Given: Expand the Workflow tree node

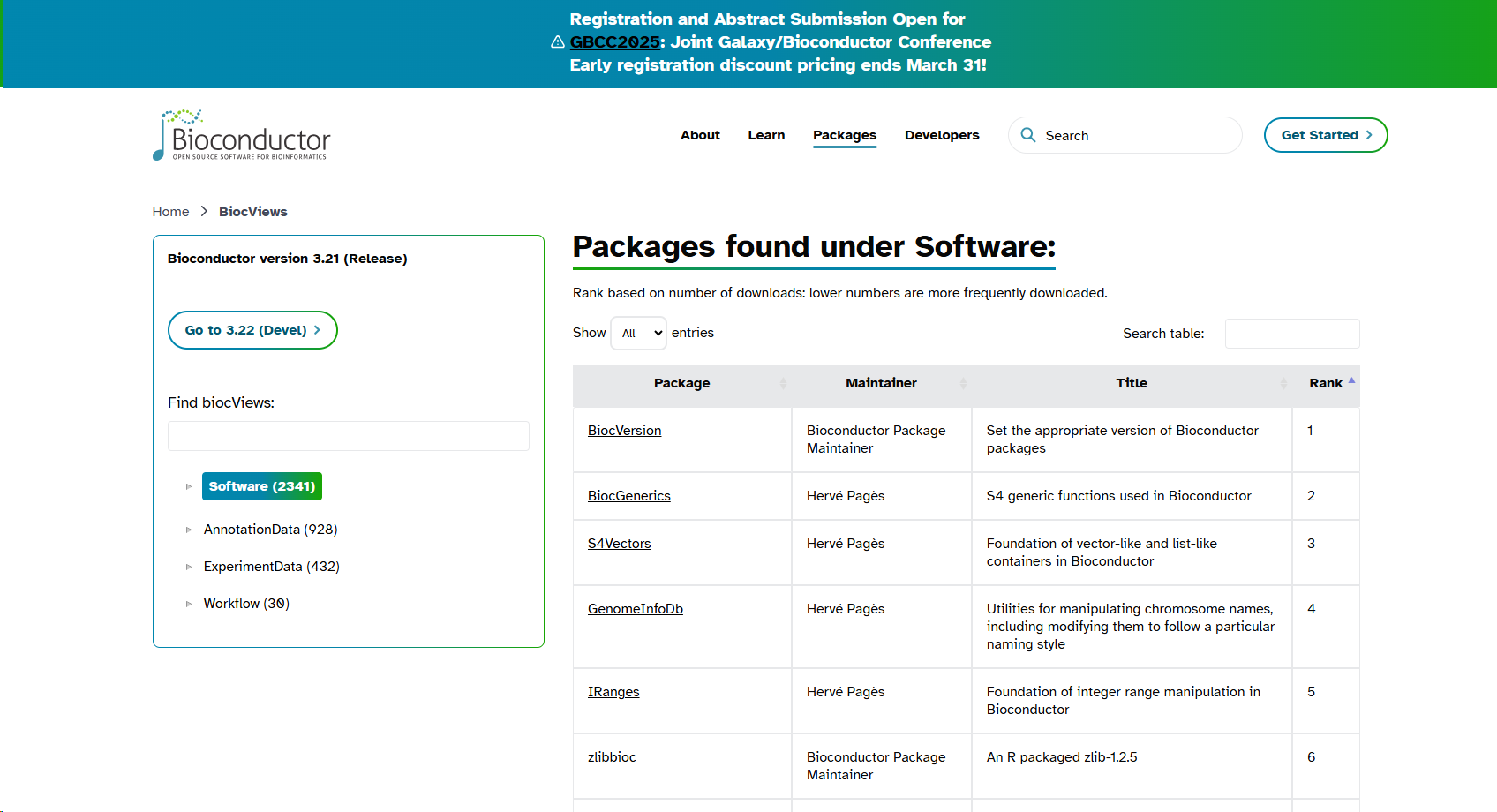Looking at the screenshot, I should coord(189,604).
